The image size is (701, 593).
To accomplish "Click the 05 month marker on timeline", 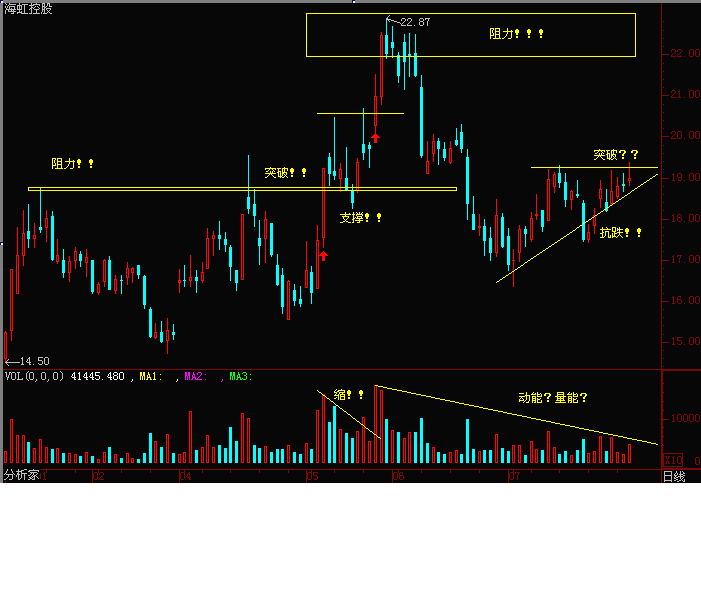I will (311, 476).
